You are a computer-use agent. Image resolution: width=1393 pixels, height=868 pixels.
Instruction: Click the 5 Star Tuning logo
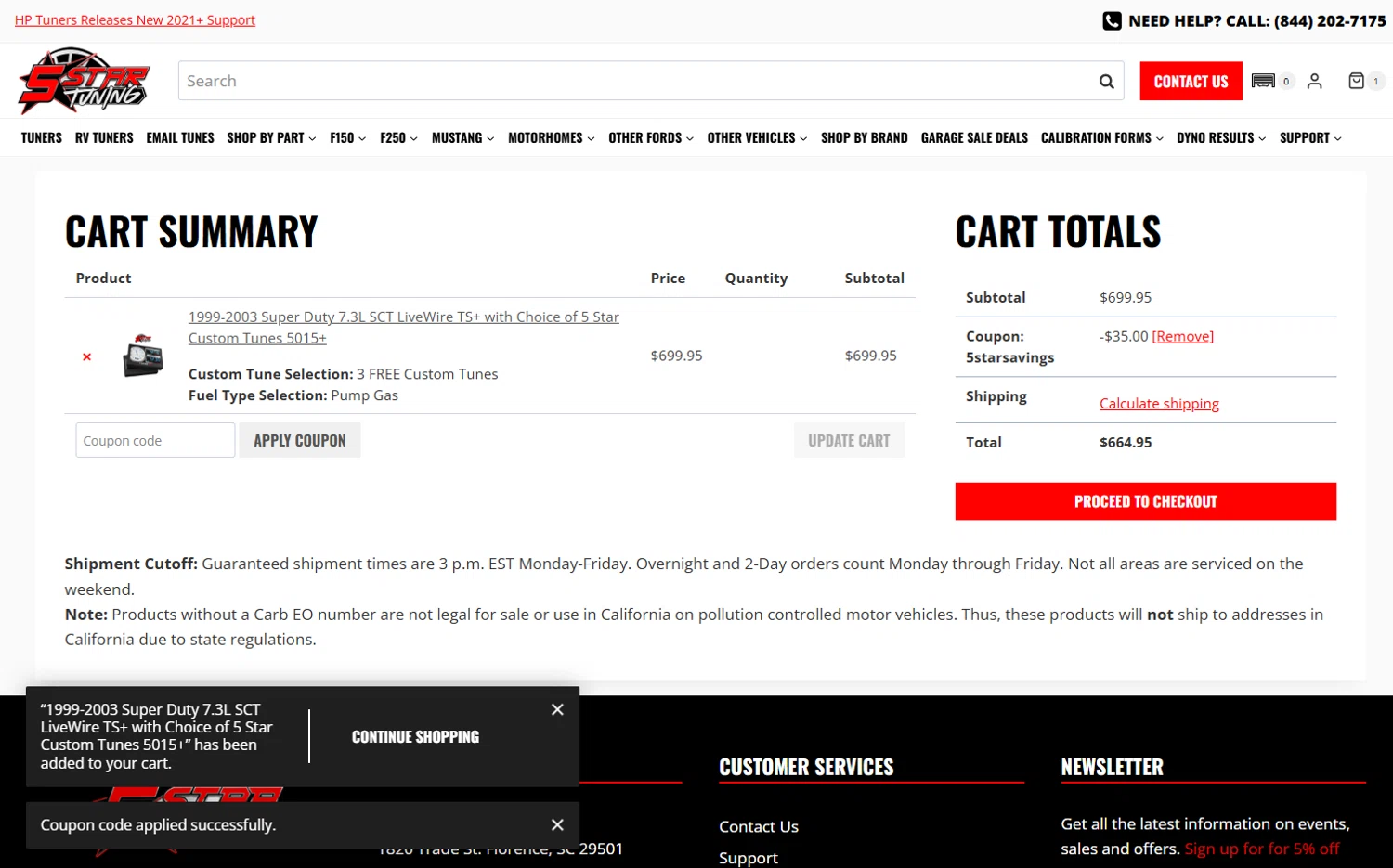85,81
